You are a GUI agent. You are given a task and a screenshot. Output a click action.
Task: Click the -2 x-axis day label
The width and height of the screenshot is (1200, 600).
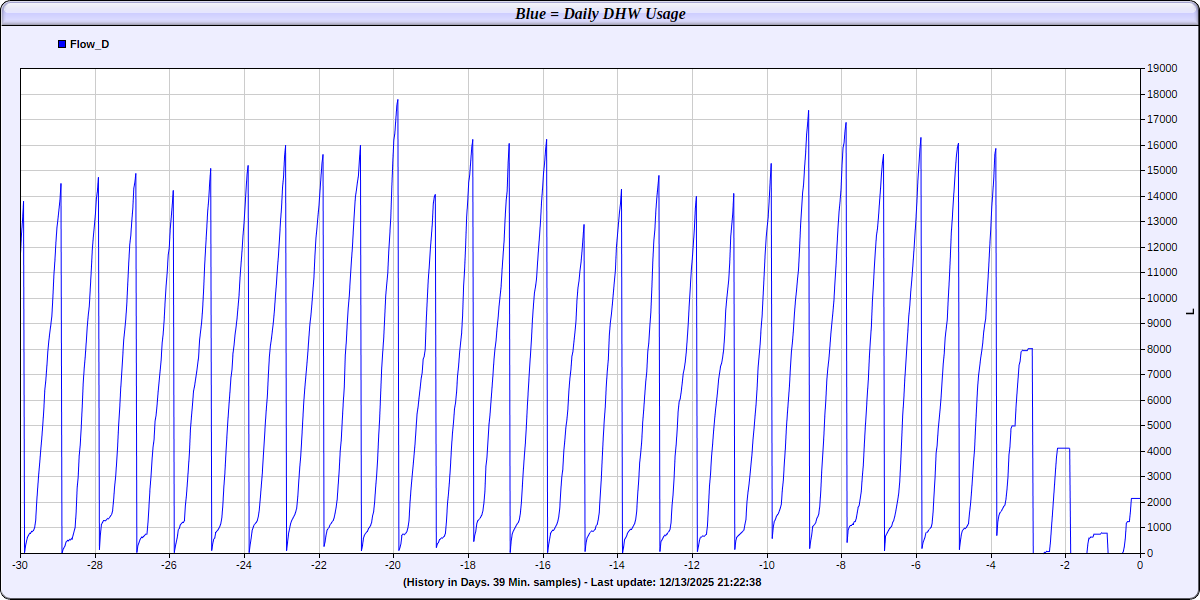pos(1065,565)
